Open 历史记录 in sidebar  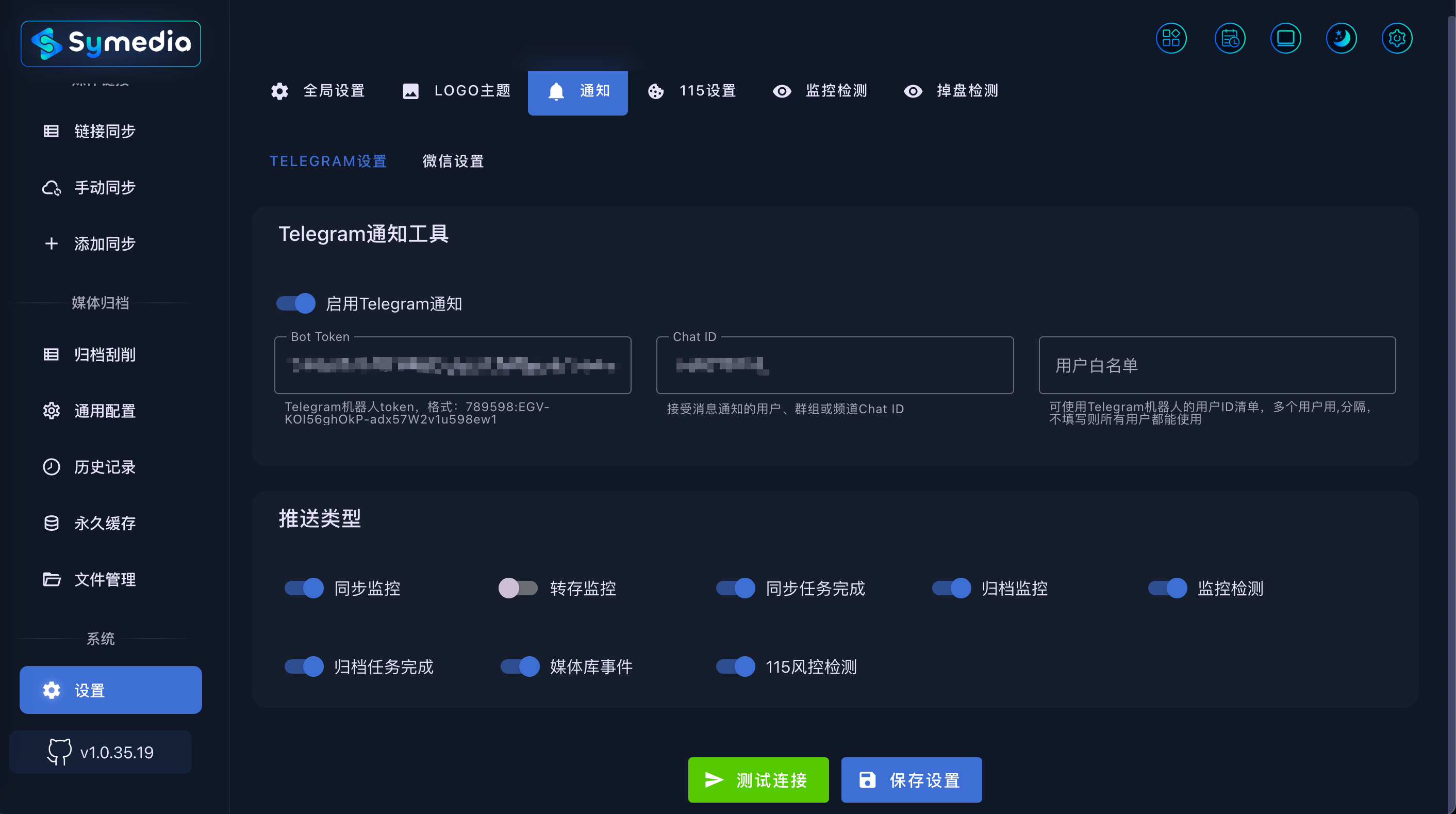coord(110,467)
